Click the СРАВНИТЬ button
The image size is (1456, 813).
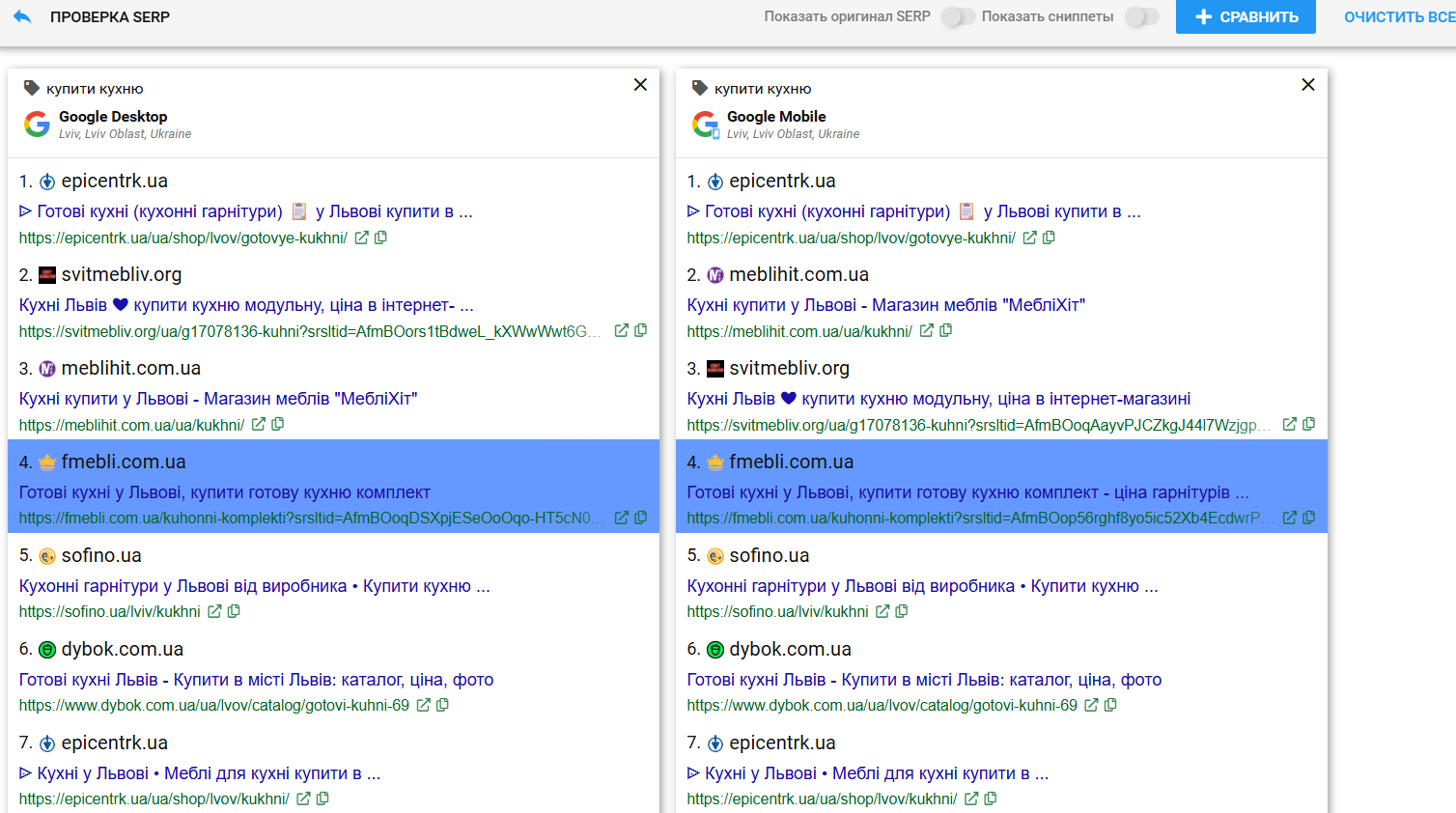1246,16
